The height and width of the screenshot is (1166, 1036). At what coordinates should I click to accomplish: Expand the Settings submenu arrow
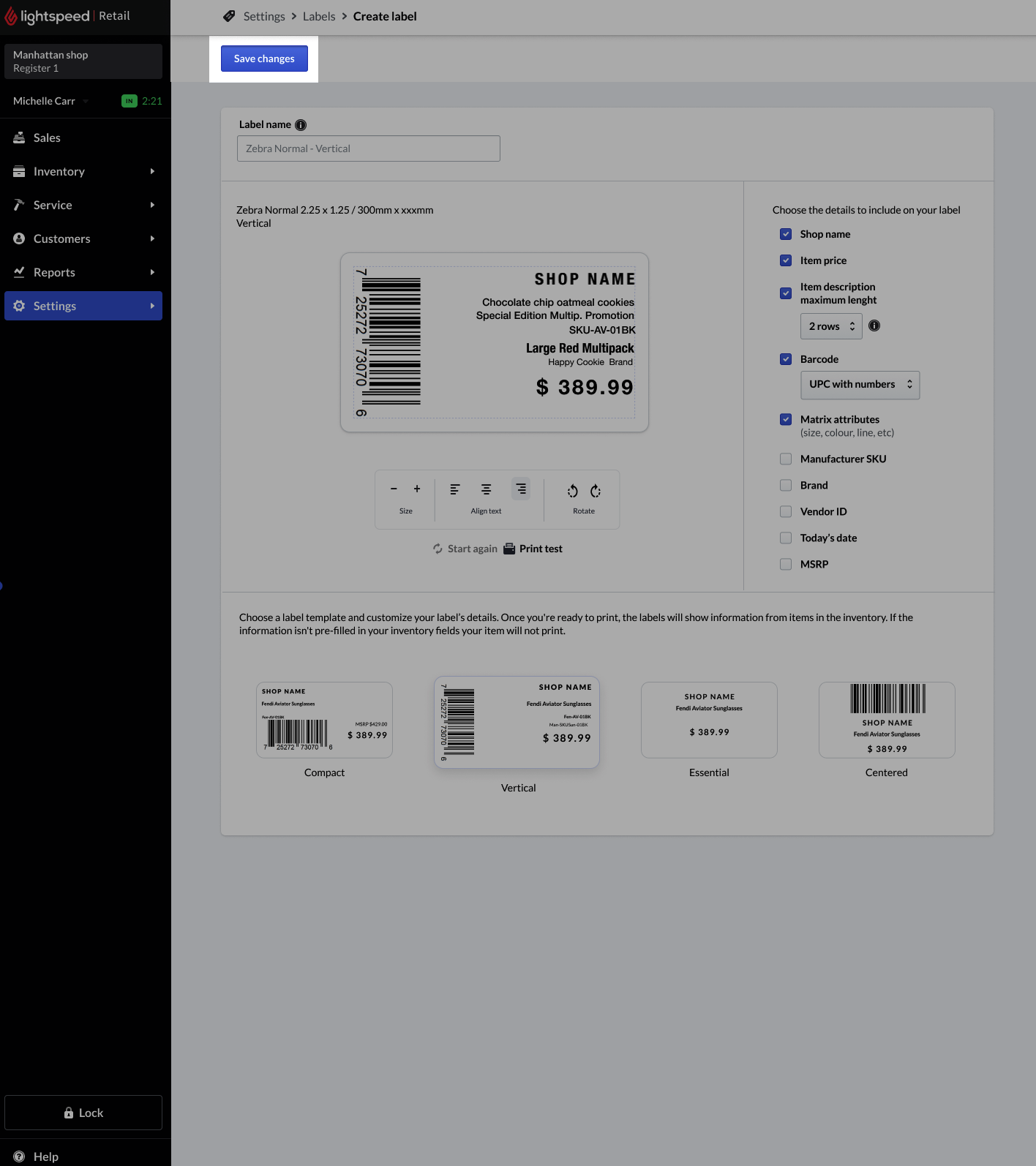[152, 306]
